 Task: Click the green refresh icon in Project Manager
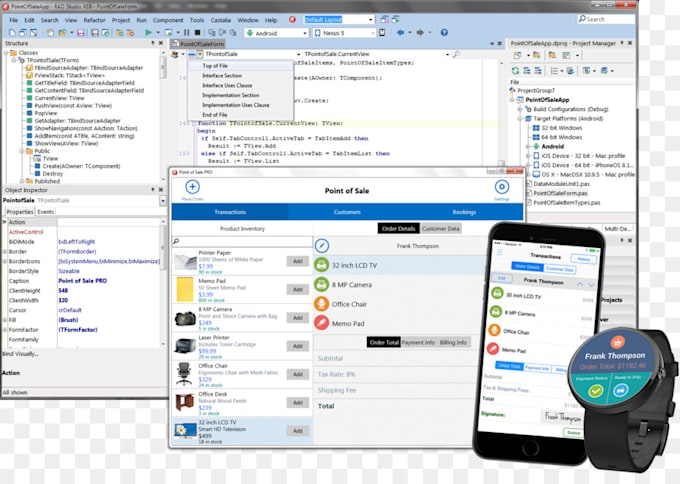(515, 71)
